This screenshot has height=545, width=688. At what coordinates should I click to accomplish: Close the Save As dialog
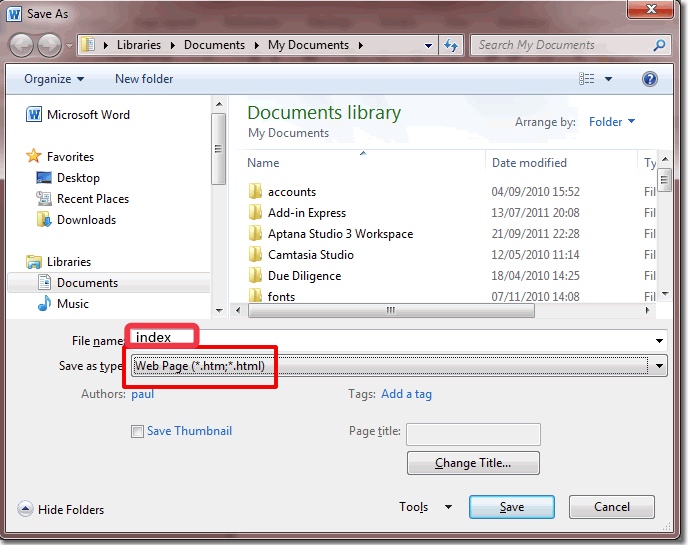pos(651,9)
